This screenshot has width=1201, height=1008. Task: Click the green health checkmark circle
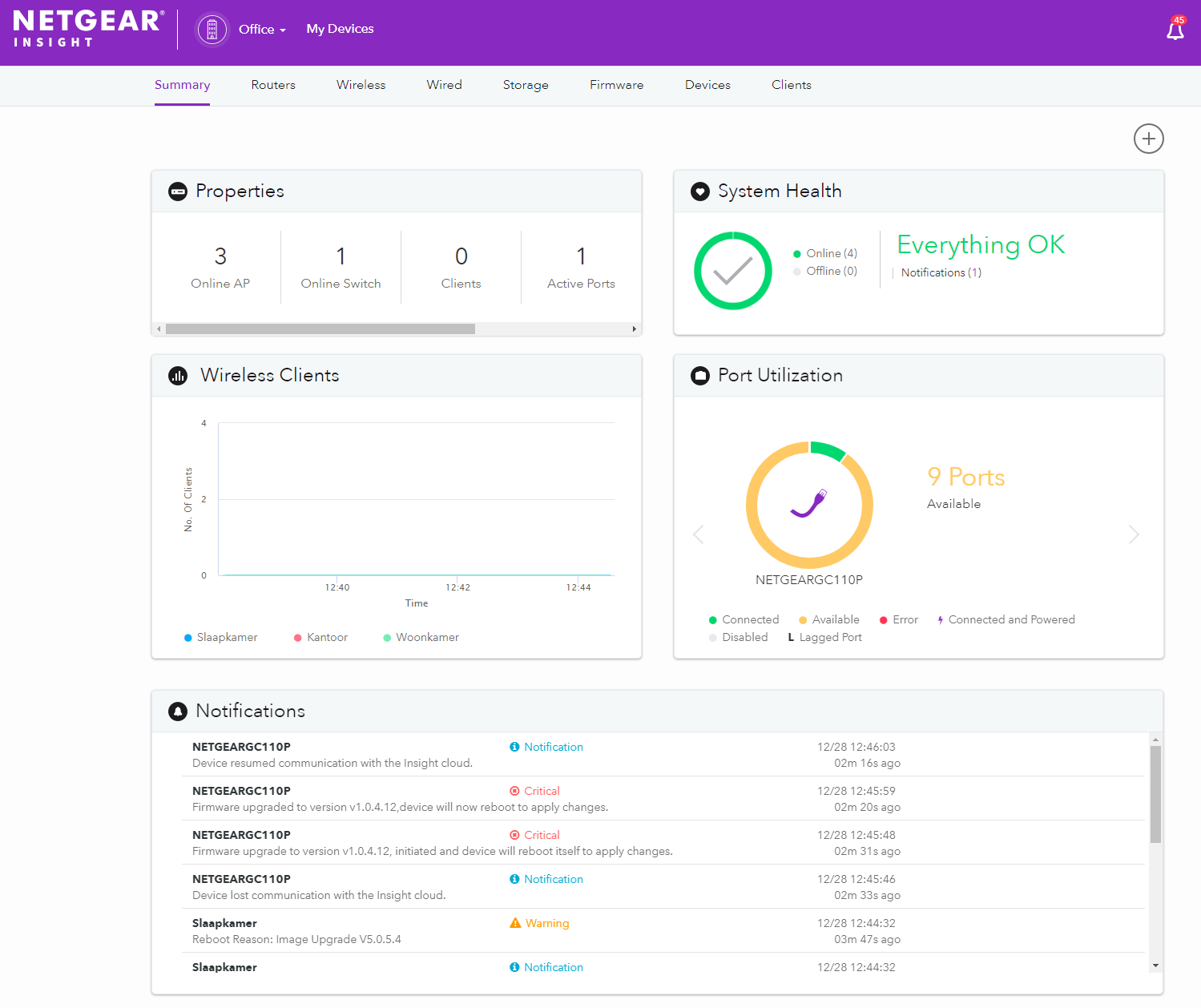pyautogui.click(x=733, y=271)
